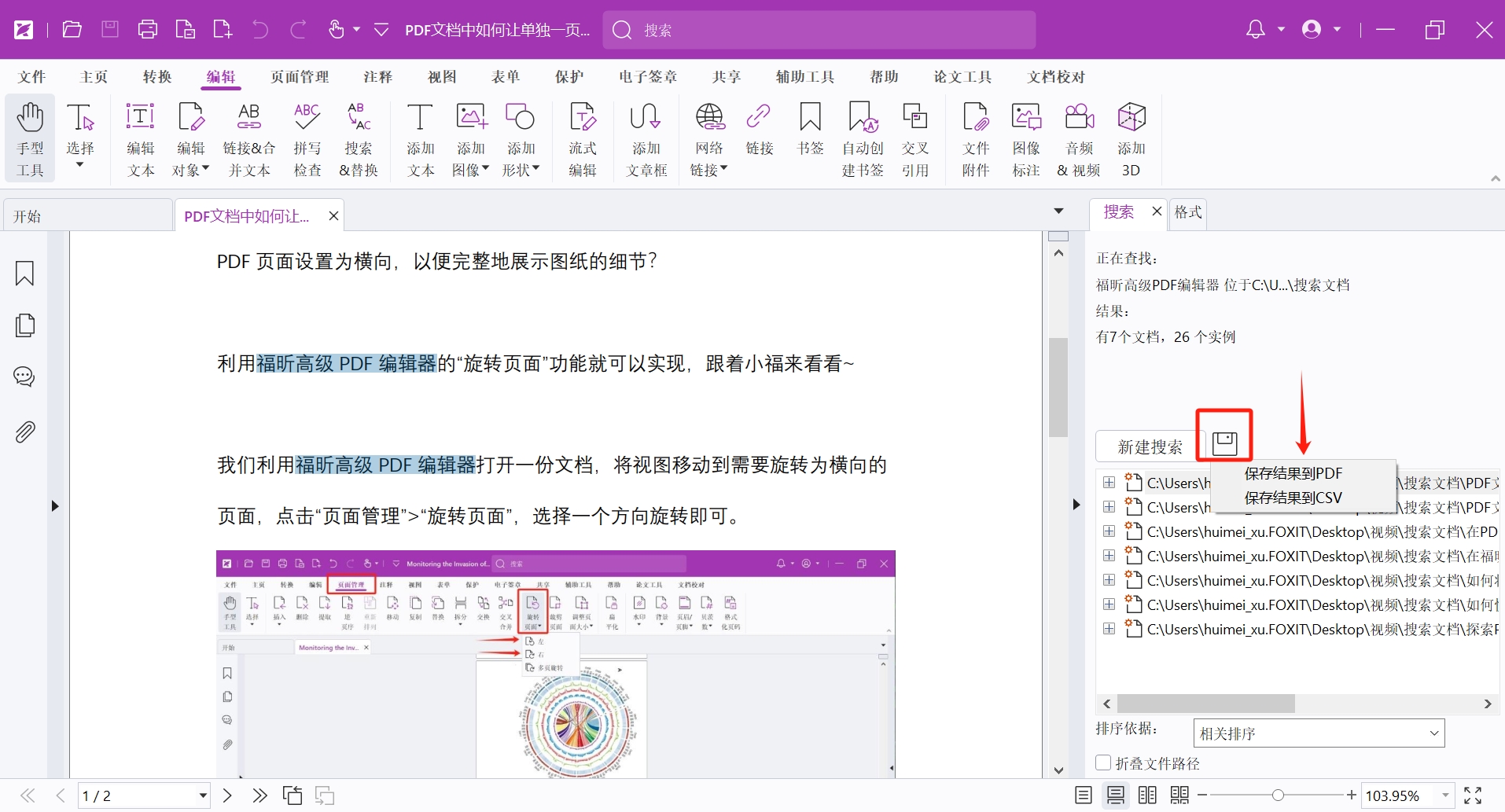Open the sort by combo box
This screenshot has width=1505, height=812.
point(1319,733)
